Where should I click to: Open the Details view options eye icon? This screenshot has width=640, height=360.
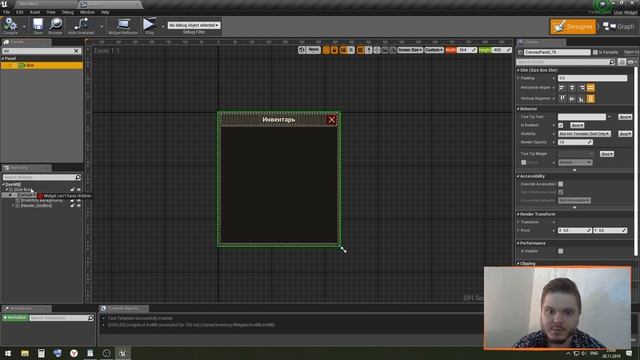(631, 62)
